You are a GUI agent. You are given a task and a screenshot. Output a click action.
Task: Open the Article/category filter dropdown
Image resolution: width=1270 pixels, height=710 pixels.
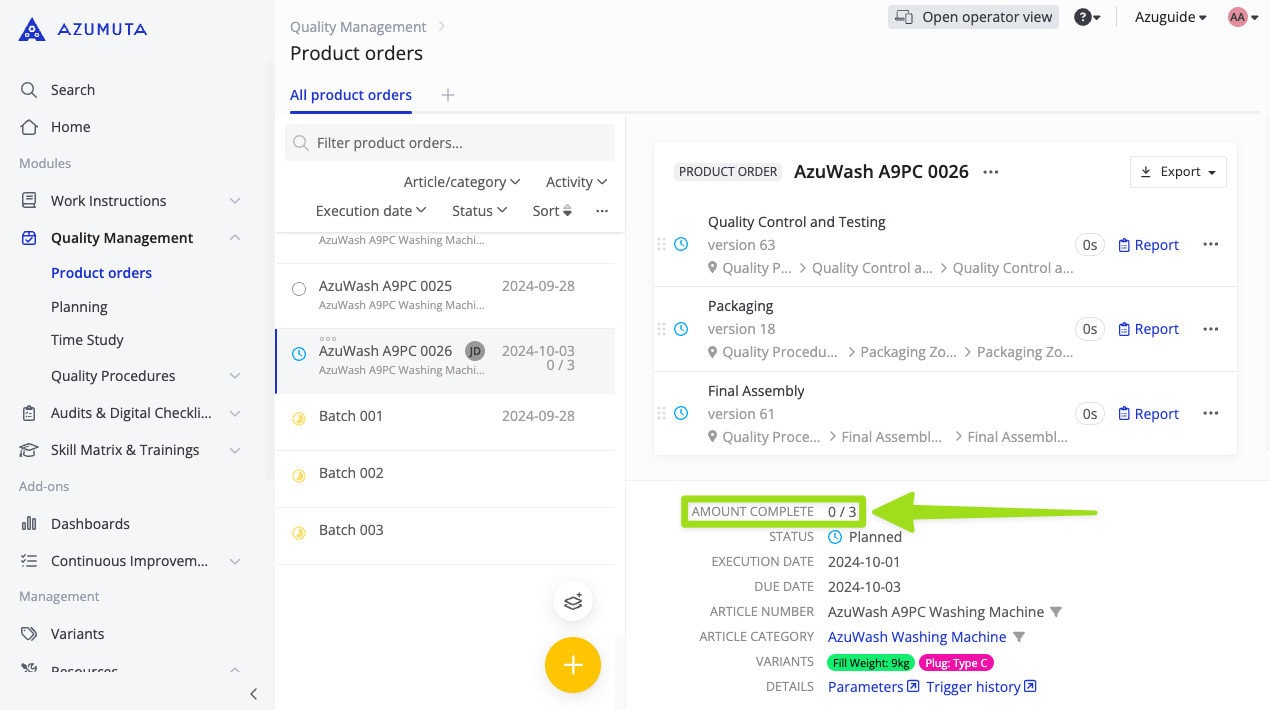pos(460,181)
